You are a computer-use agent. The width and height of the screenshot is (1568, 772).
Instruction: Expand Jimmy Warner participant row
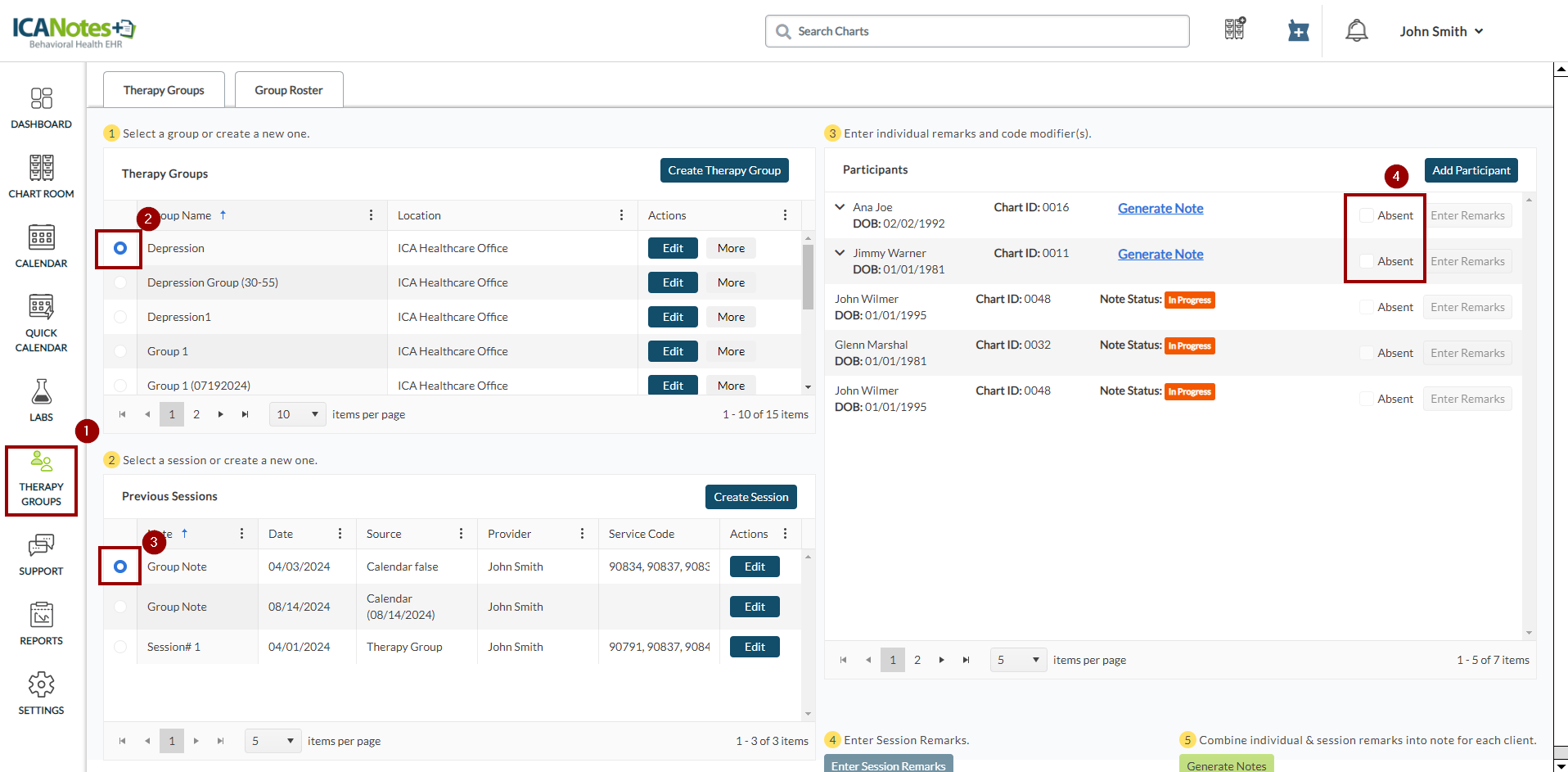(840, 253)
